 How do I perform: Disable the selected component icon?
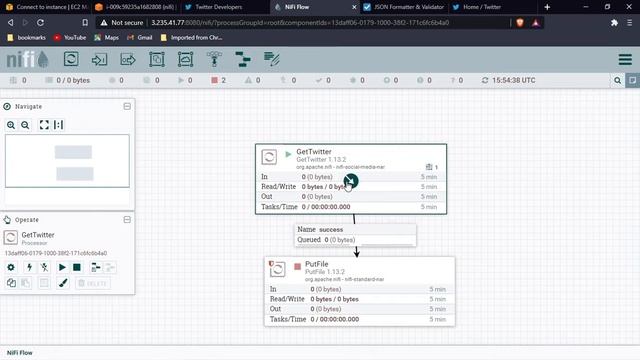point(44,267)
